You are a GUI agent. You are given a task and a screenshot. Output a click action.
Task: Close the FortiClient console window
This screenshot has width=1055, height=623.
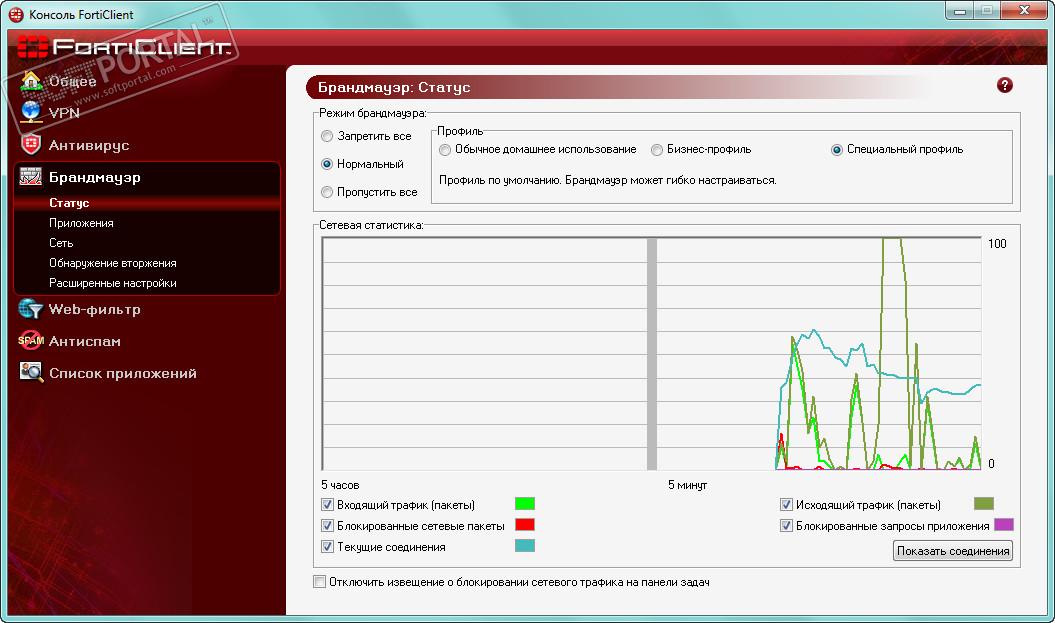point(1023,11)
